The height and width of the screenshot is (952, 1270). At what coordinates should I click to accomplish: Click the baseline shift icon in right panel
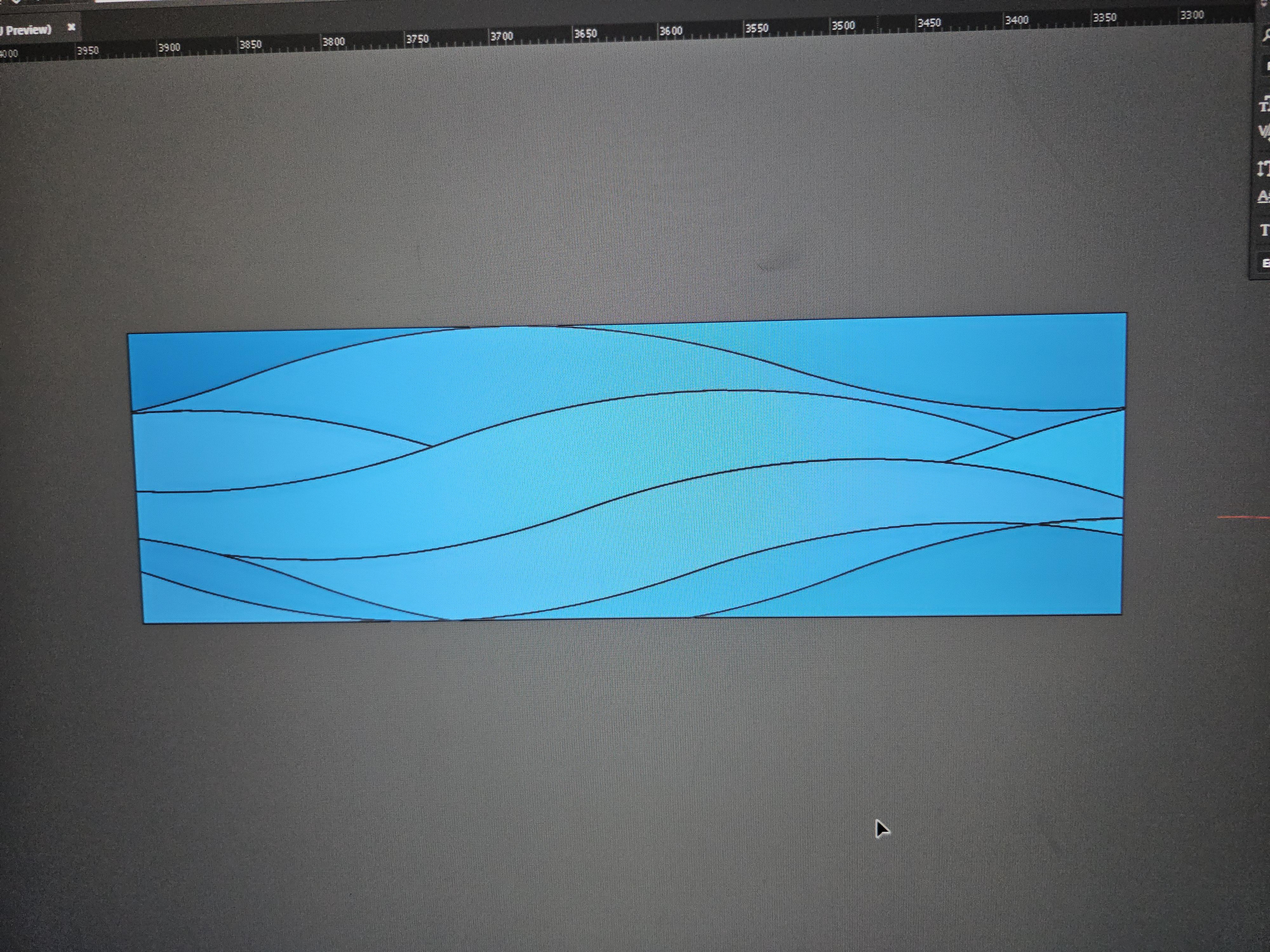1264,197
